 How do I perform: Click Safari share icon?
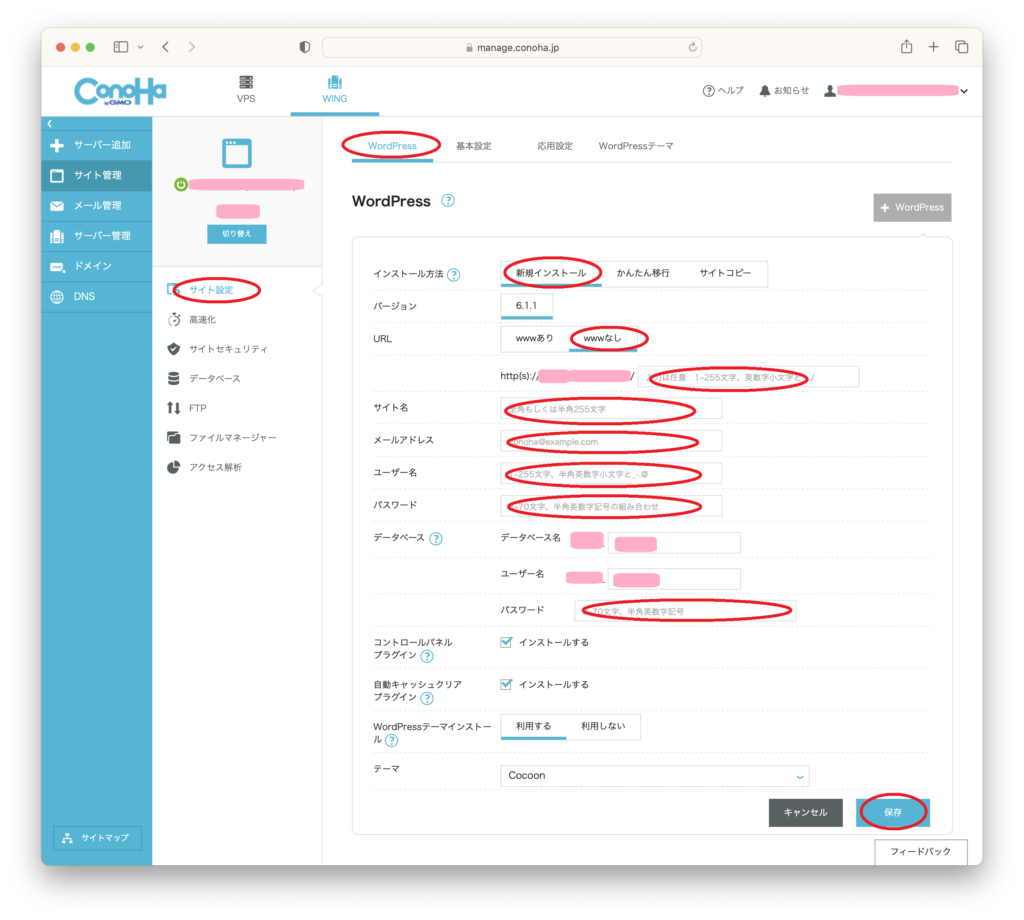point(906,46)
